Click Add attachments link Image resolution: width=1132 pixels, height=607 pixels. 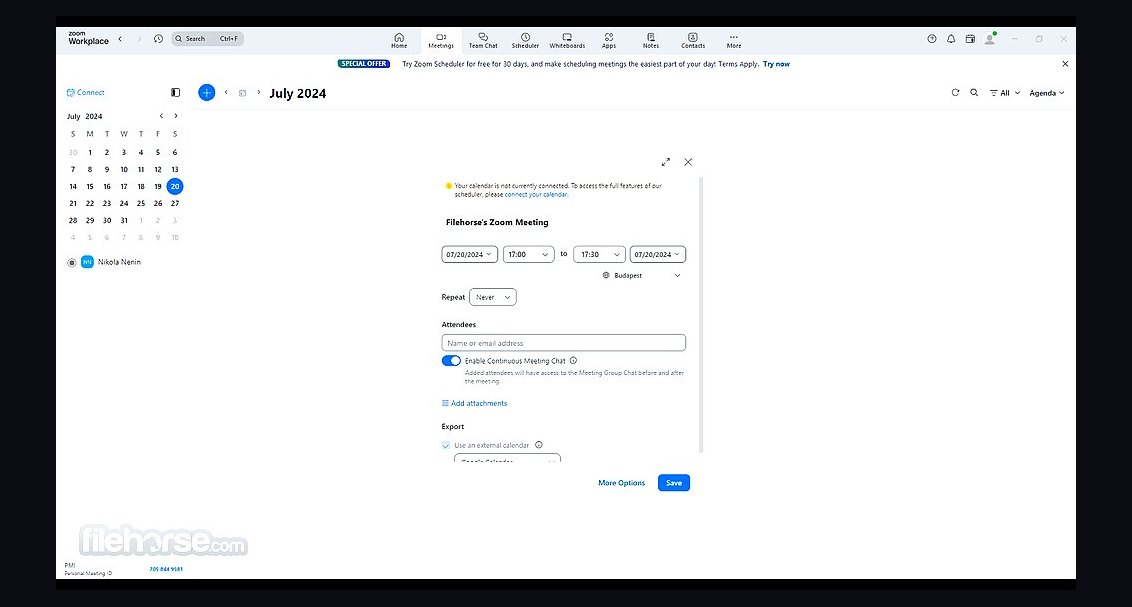point(474,403)
